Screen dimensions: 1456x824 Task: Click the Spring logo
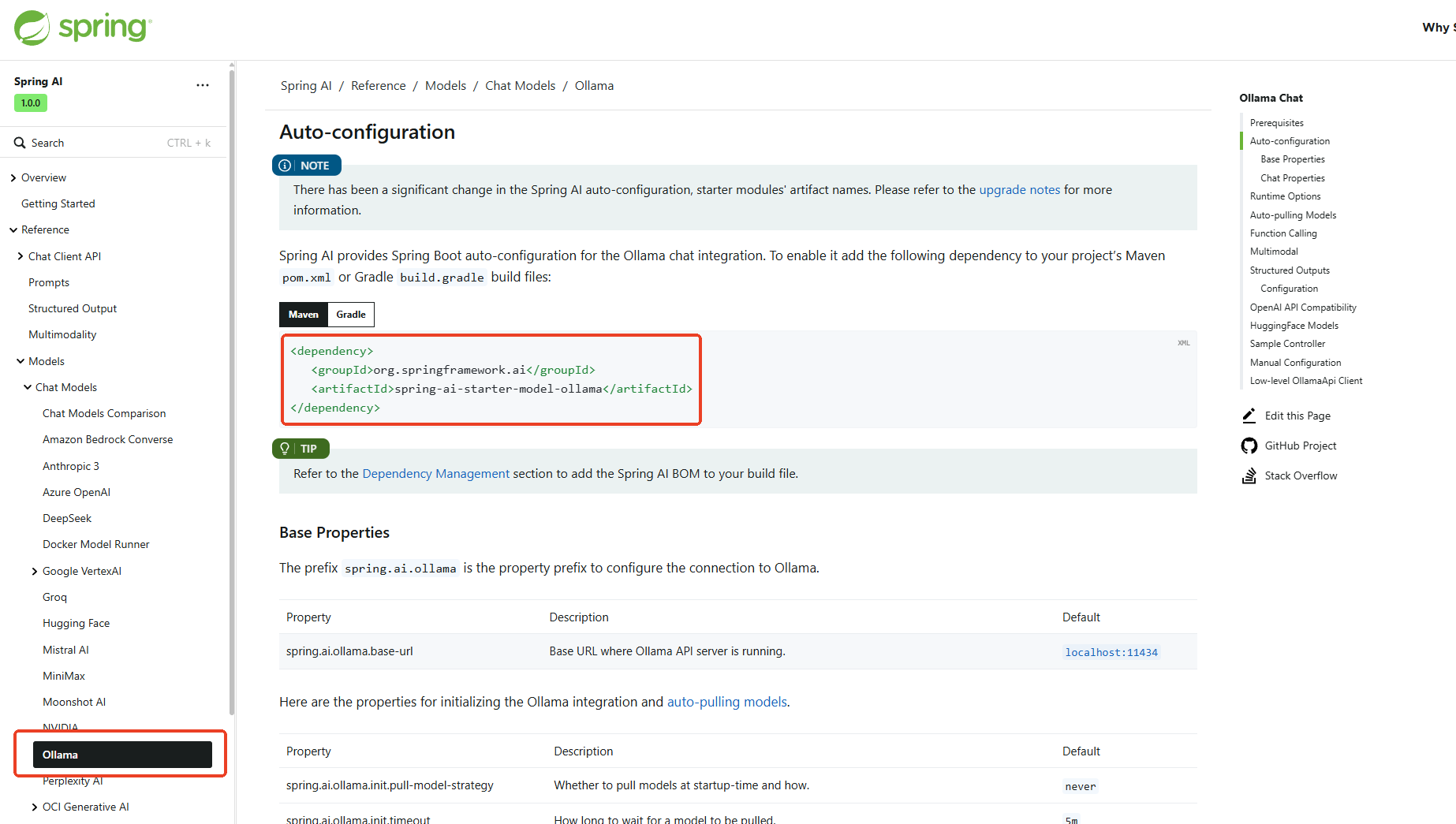83,28
